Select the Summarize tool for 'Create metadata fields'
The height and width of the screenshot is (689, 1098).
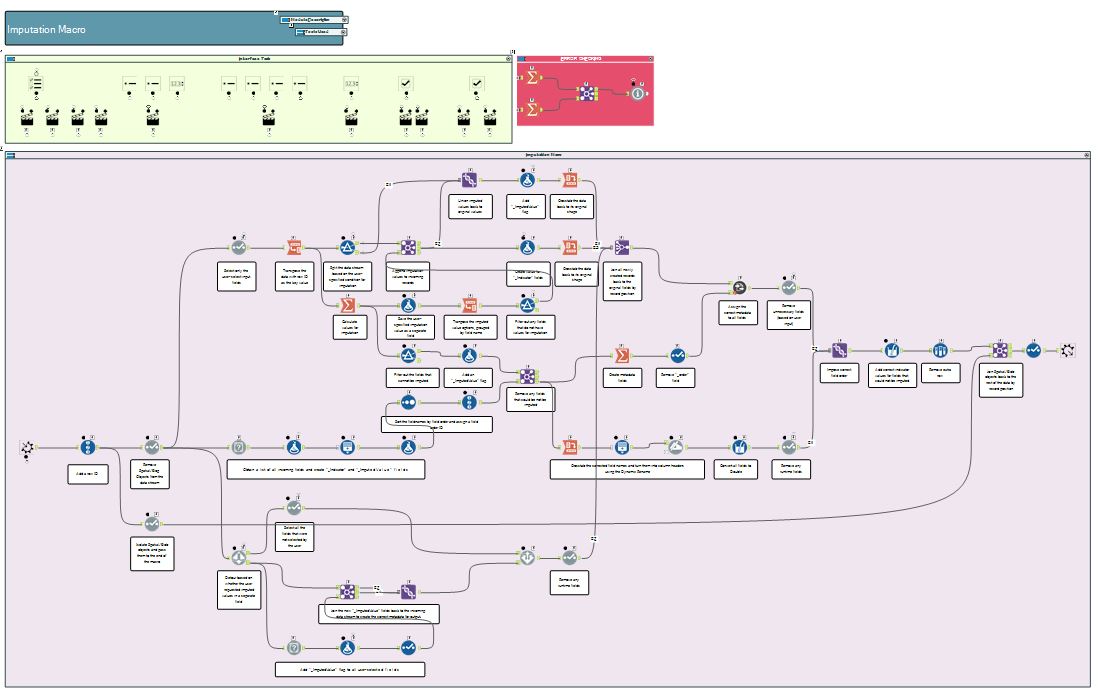pyautogui.click(x=621, y=354)
